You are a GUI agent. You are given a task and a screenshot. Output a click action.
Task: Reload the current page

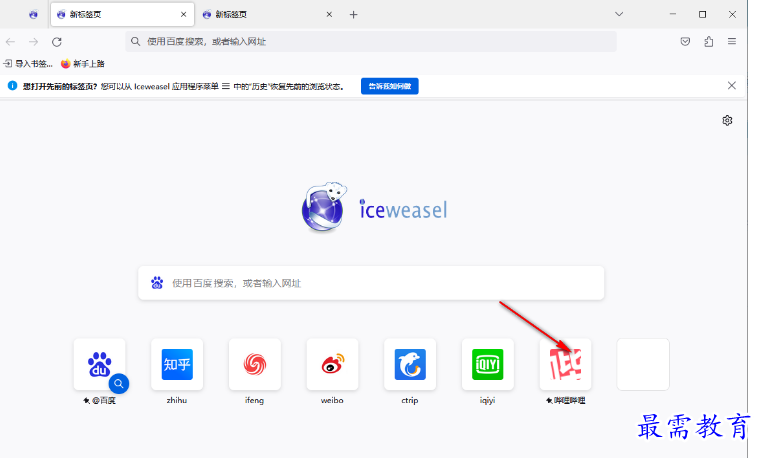click(57, 42)
